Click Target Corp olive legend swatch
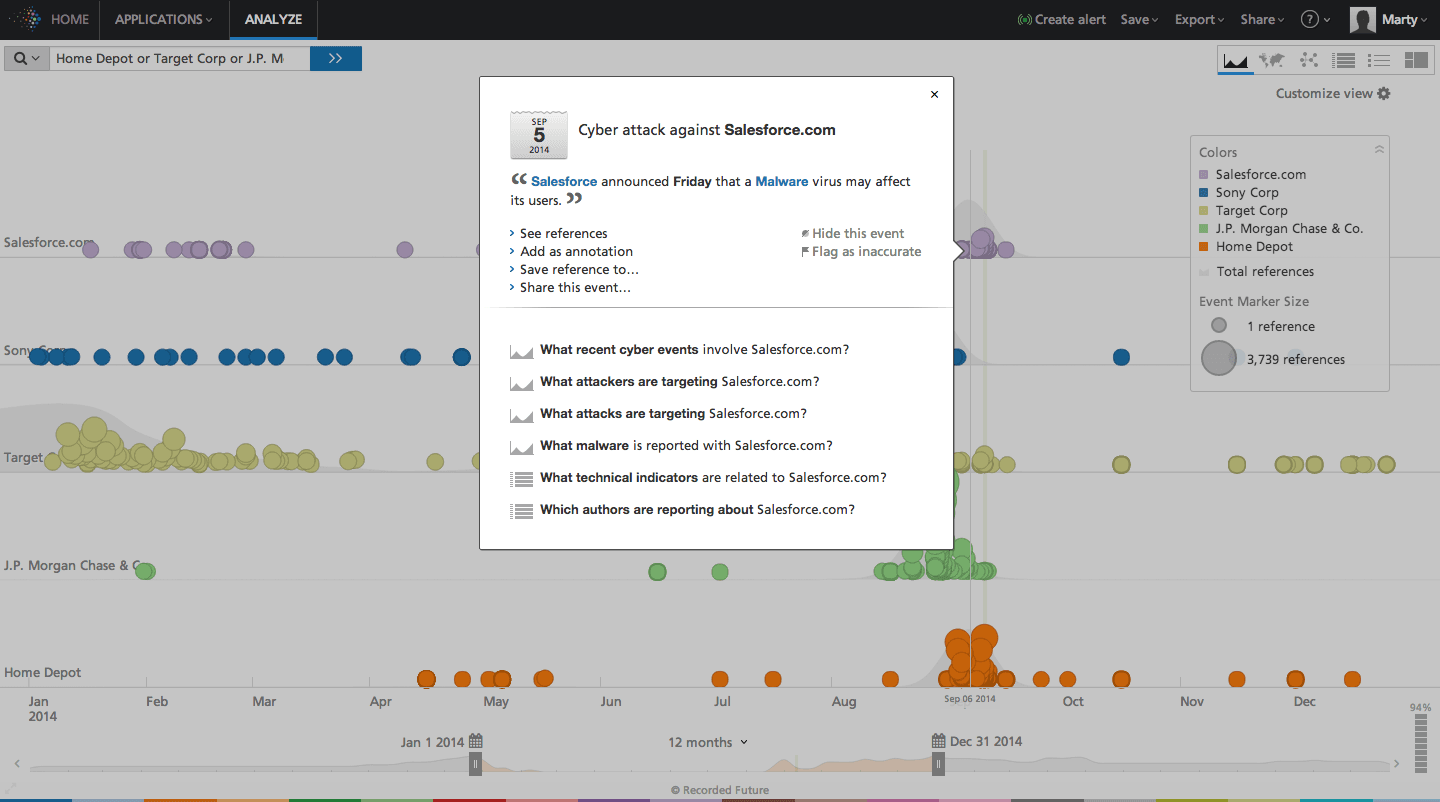Image resolution: width=1440 pixels, height=802 pixels. pos(1204,210)
